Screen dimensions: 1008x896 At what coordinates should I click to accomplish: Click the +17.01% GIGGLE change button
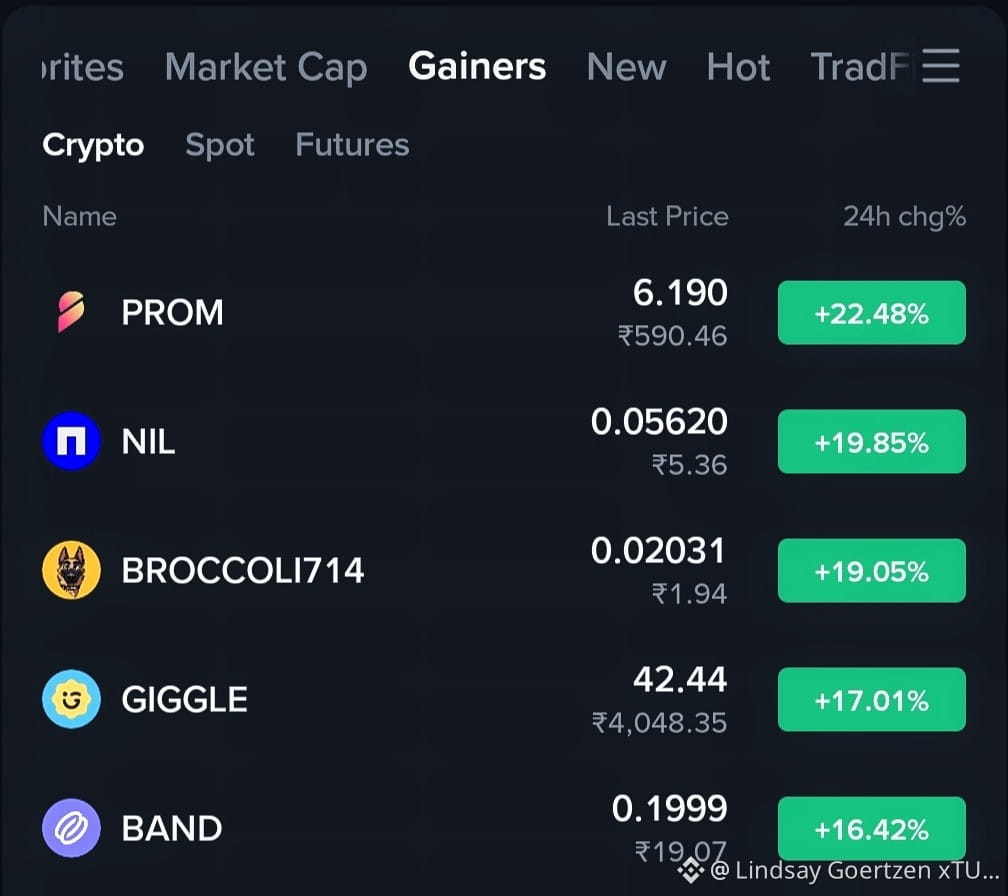pyautogui.click(x=872, y=699)
